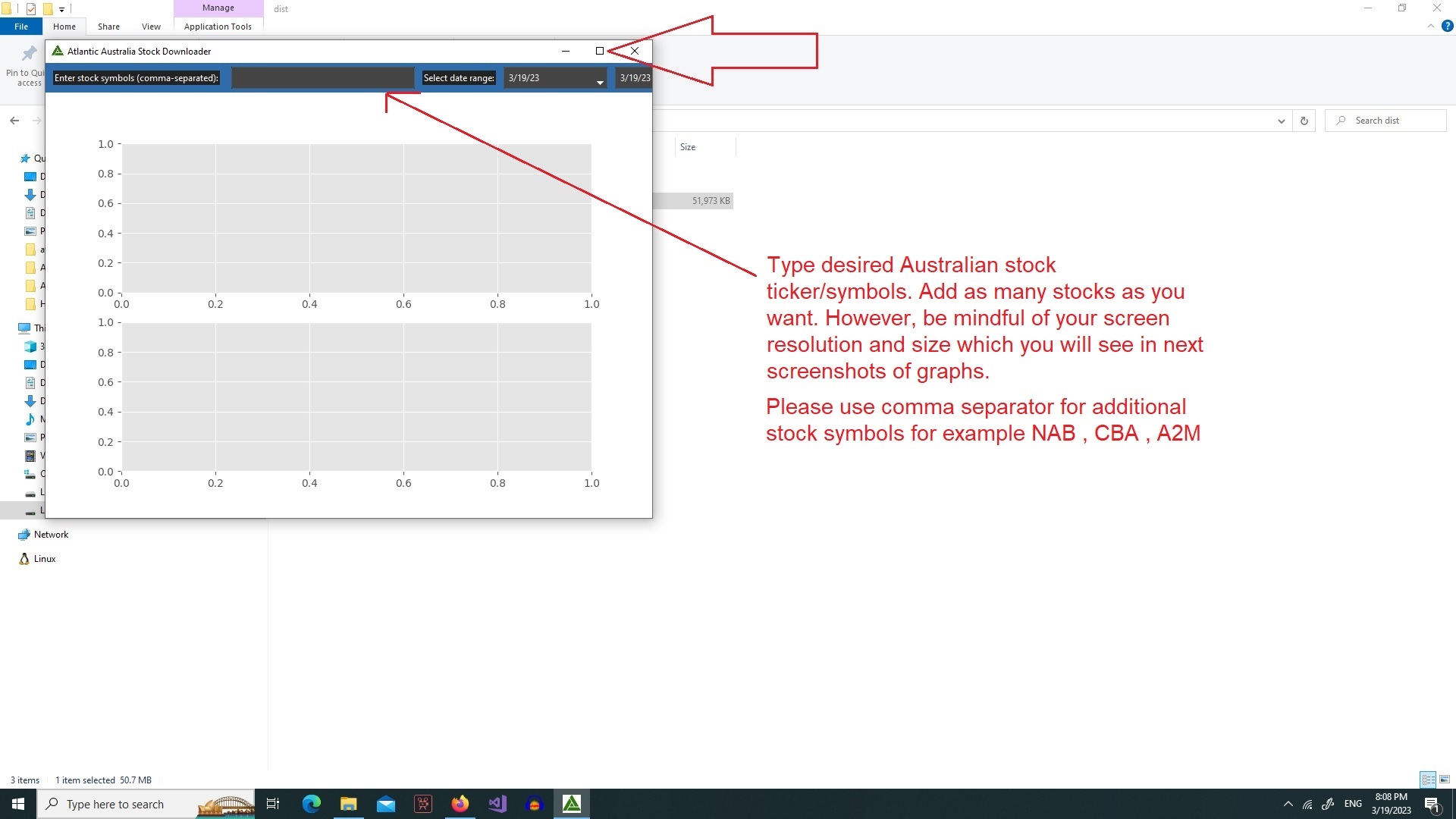Image resolution: width=1456 pixels, height=819 pixels.
Task: Select the Quick access star icon in sidebar
Action: [x=25, y=158]
